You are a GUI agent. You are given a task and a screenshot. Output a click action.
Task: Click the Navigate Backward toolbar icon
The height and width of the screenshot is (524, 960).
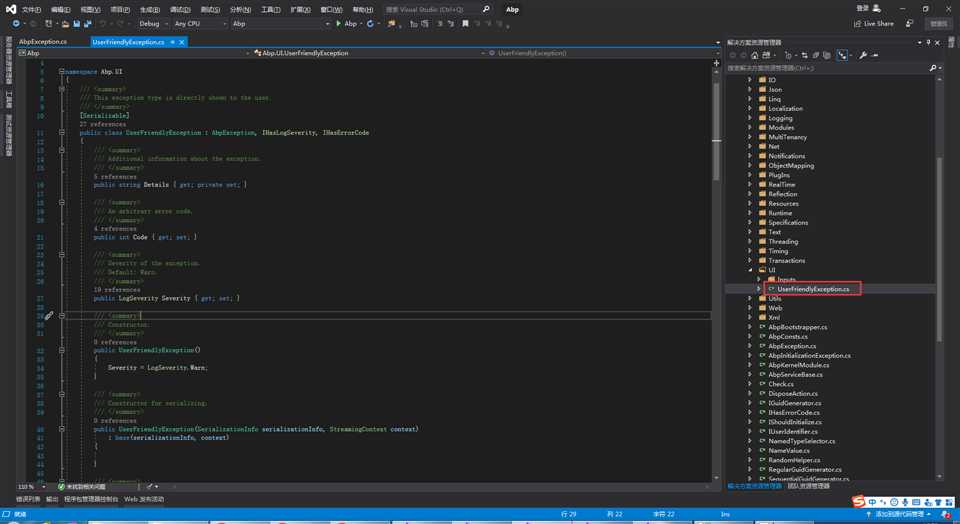16,24
